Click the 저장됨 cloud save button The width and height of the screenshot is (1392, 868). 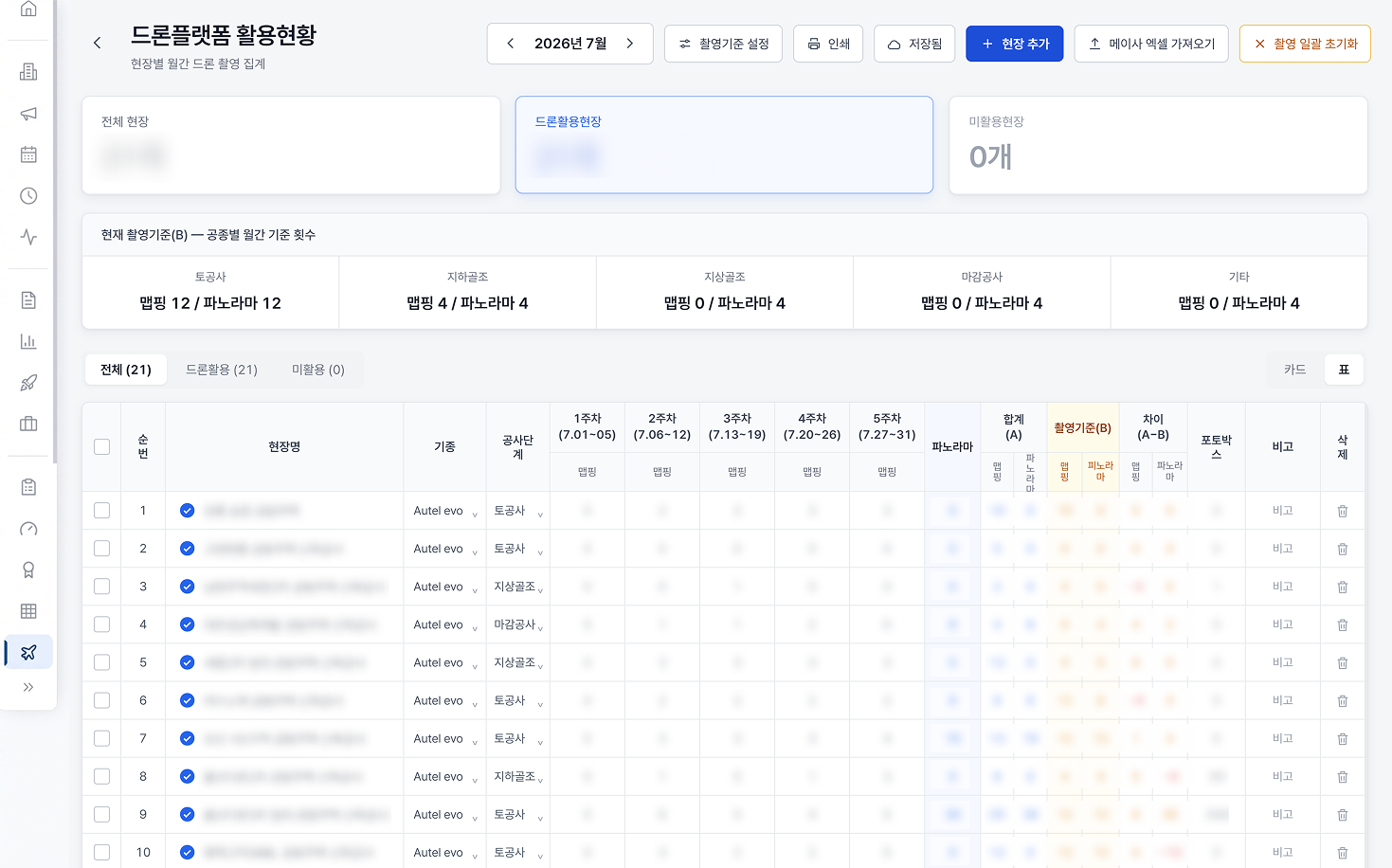914,44
